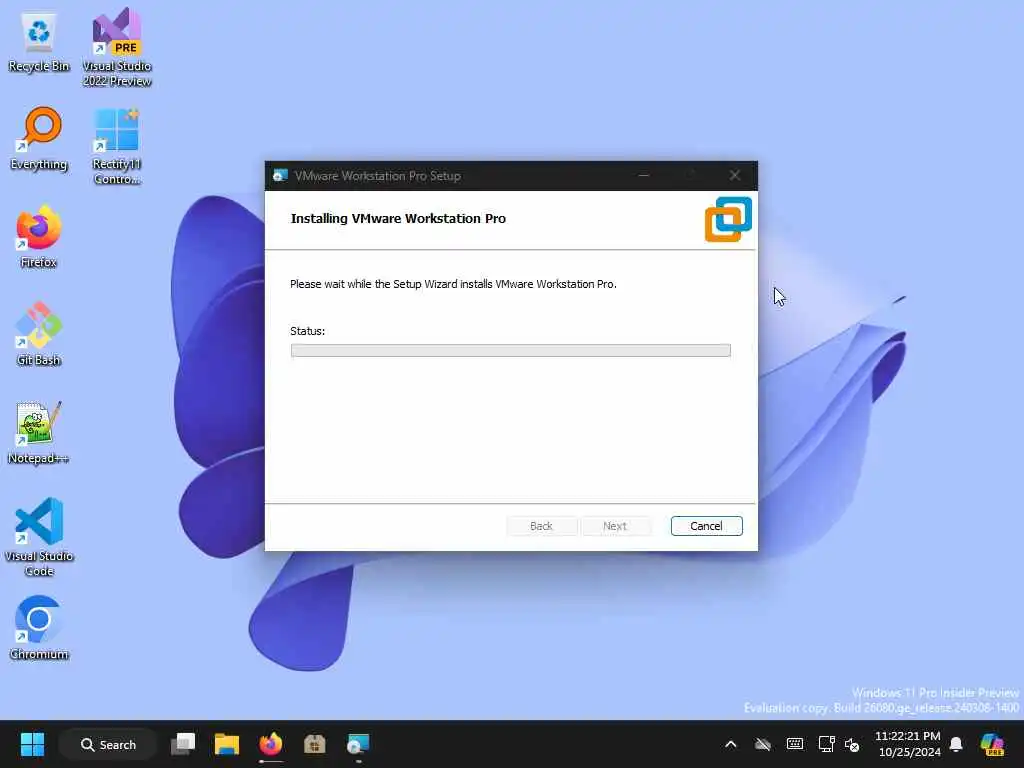Open the Microsoft Store taskbar icon
Image resolution: width=1024 pixels, height=768 pixels.
point(314,744)
